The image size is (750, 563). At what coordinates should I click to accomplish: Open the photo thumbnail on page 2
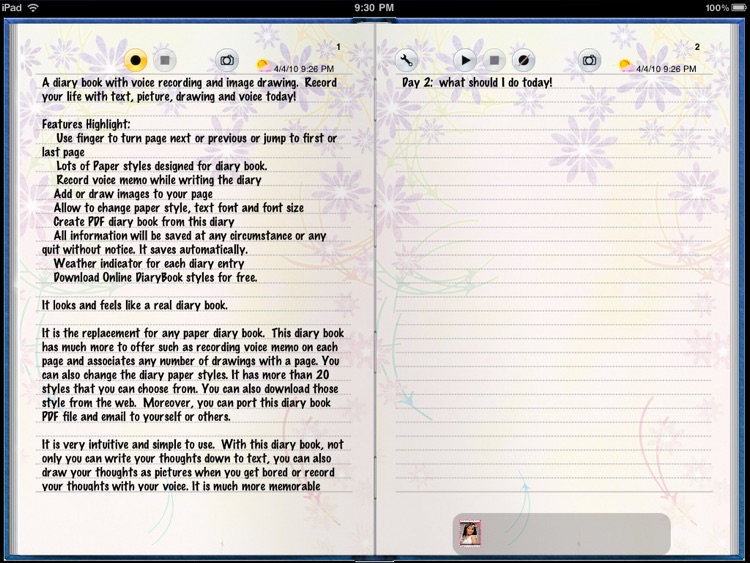click(x=470, y=533)
